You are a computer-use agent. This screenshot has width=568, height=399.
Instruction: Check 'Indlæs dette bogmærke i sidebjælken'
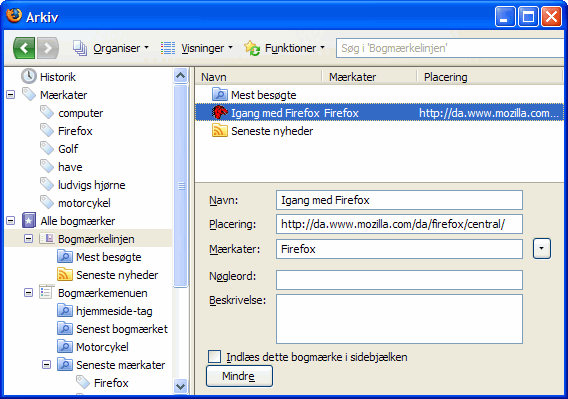click(x=214, y=357)
